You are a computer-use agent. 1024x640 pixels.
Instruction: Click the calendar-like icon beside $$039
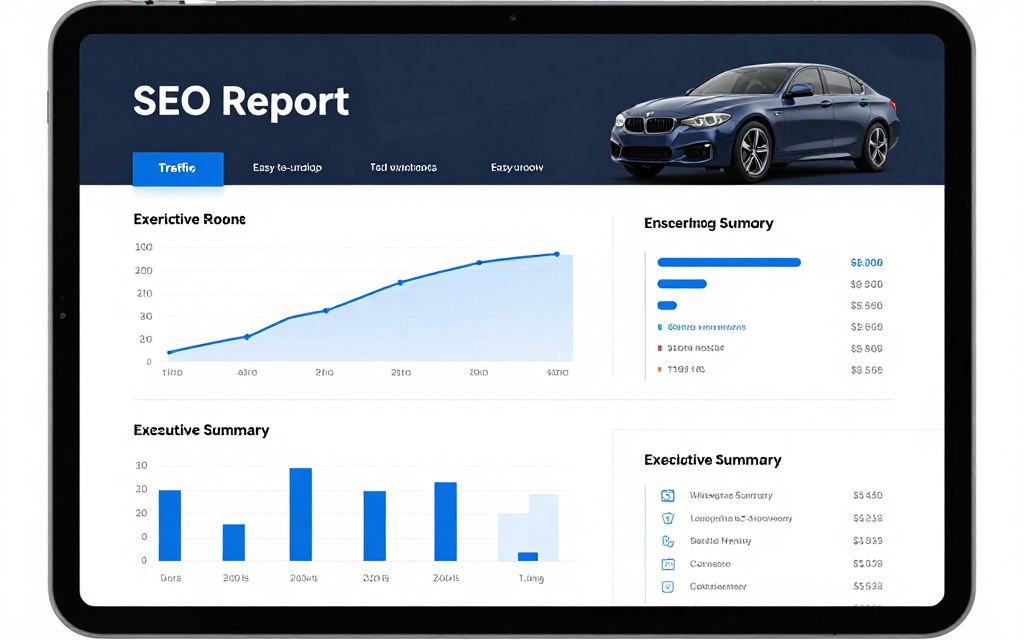tap(667, 564)
